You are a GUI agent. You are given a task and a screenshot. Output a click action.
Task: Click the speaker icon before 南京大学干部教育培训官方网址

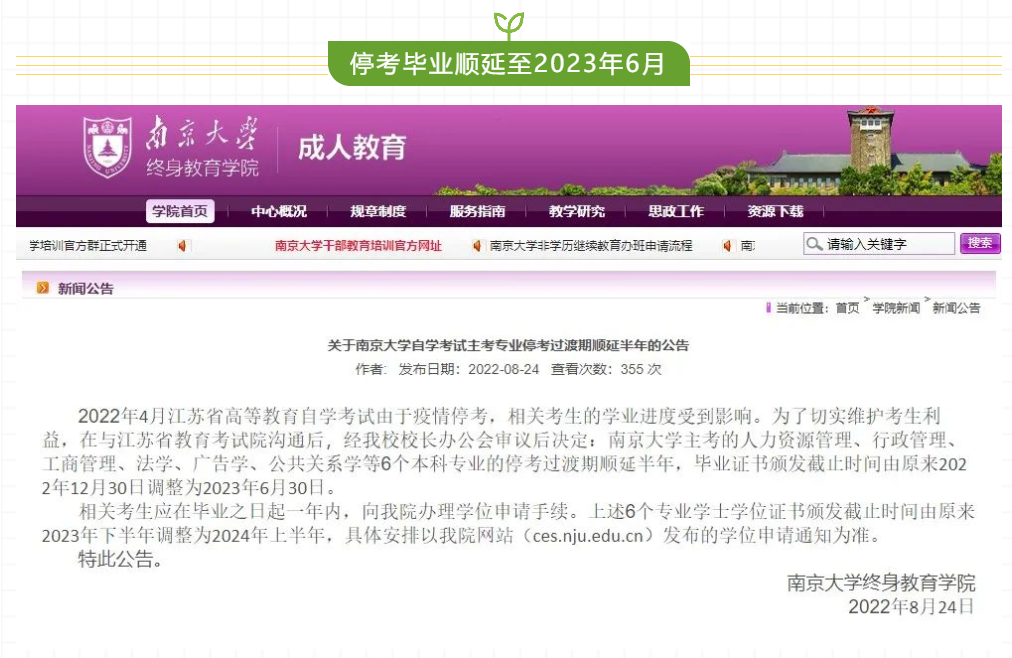[x=182, y=246]
